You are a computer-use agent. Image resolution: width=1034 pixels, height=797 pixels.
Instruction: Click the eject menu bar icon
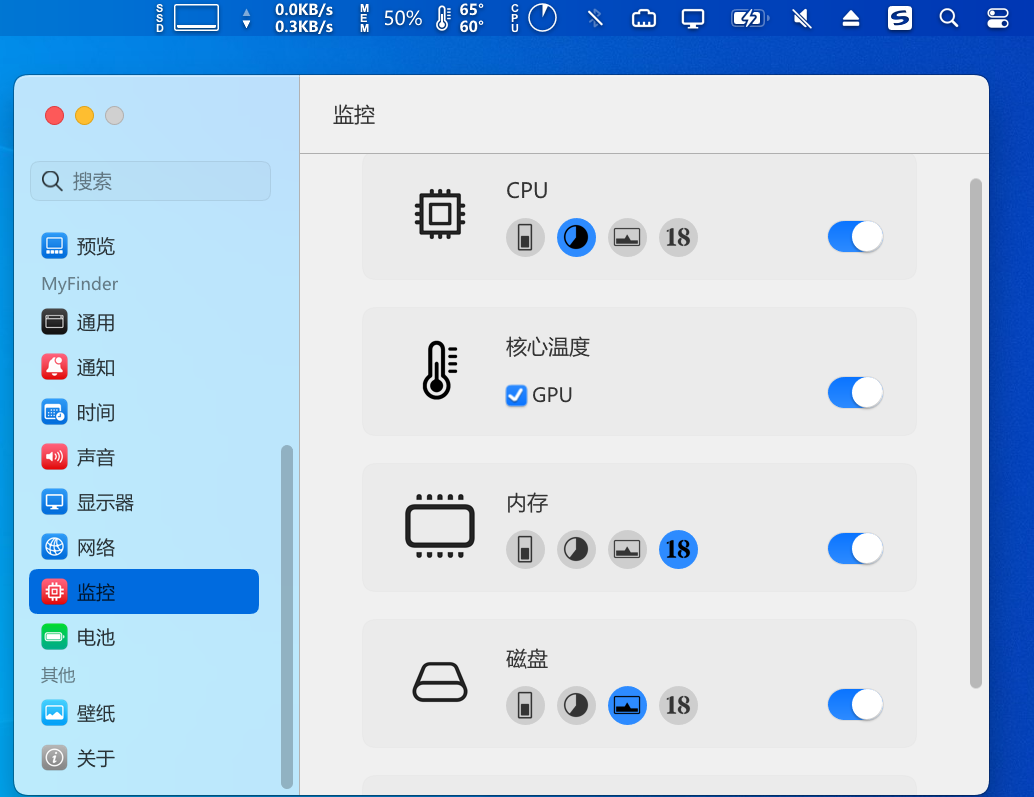[851, 18]
